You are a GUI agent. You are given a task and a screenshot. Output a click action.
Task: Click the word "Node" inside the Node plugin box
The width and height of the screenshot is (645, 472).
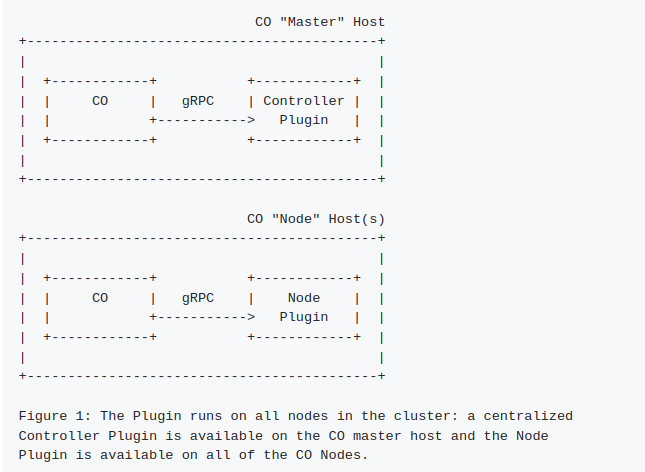tap(303, 297)
